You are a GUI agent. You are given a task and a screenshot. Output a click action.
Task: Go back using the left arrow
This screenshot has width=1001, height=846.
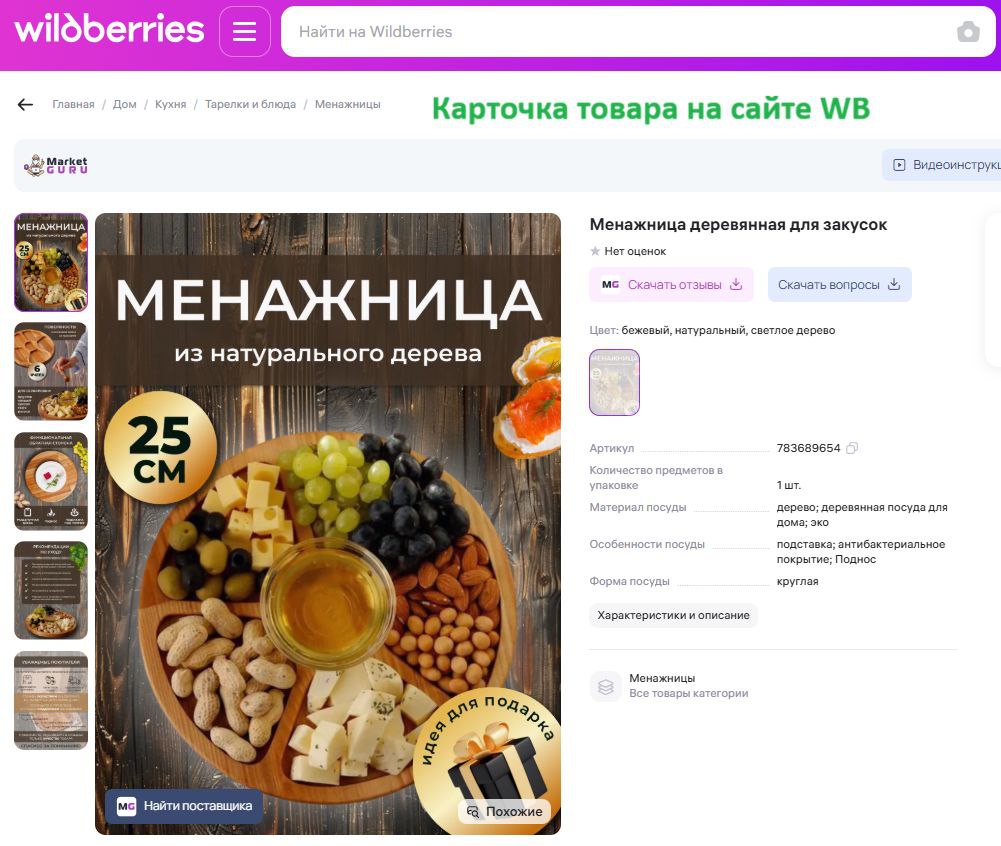pyautogui.click(x=26, y=105)
